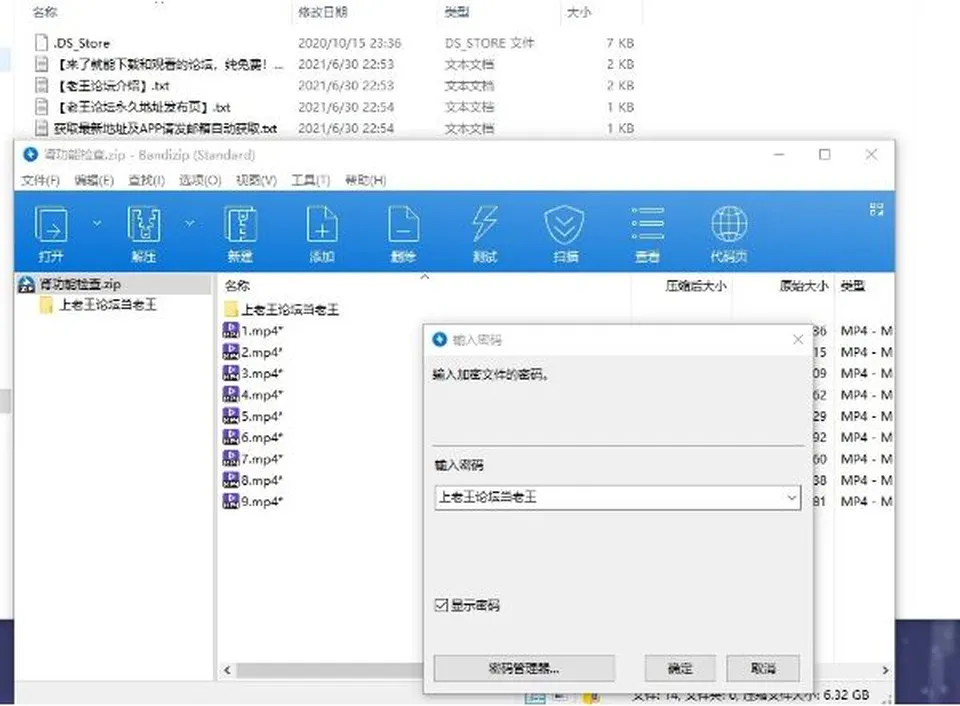Screen dimensions: 960x706
Task: Toggle the 显示密码 (show password) checkbox
Action: click(441, 605)
